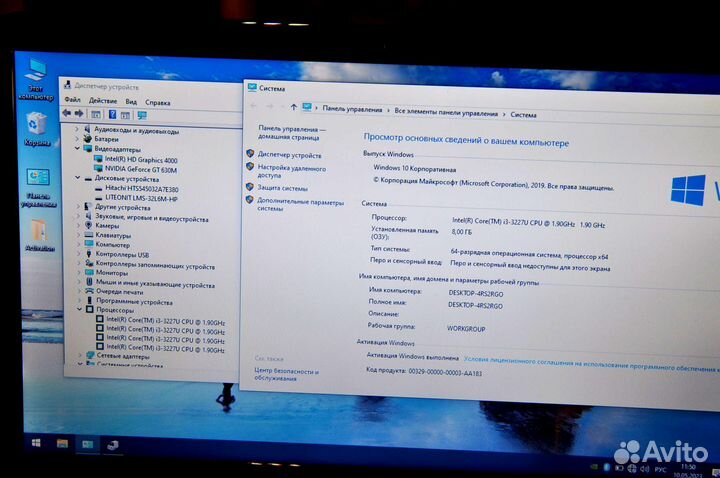The image size is (720, 478).
Task: Open the 'Этот компьютер' desktop icon
Action: click(36, 80)
